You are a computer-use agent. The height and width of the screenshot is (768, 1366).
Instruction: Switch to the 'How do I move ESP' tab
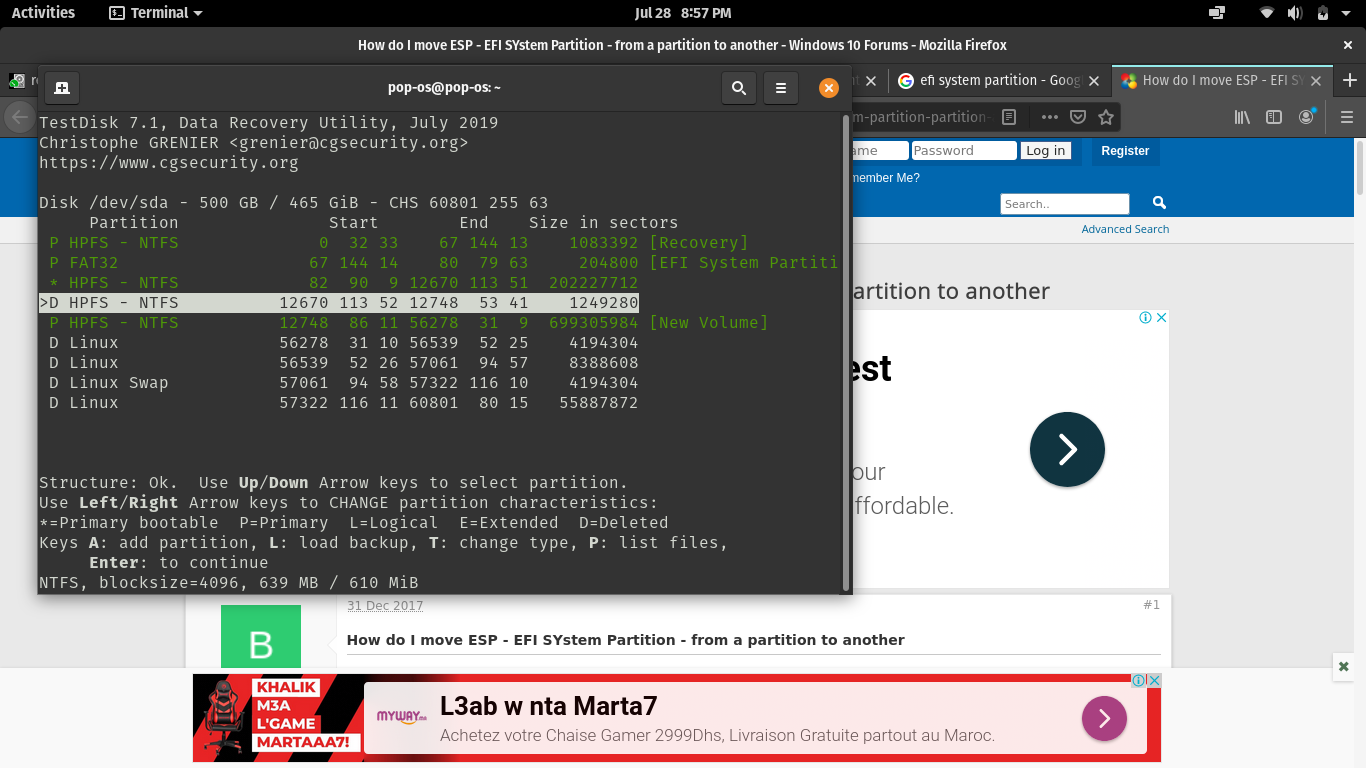(x=1222, y=80)
